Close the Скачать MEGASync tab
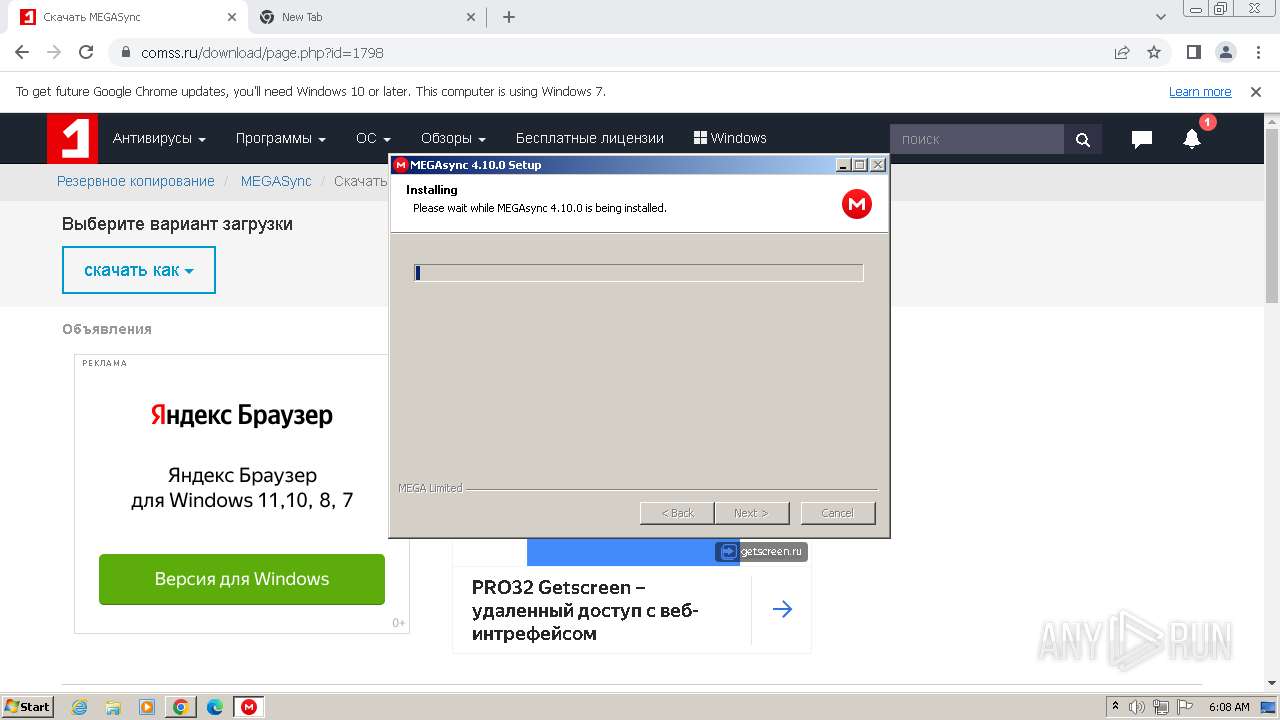Image resolution: width=1280 pixels, height=720 pixels. click(x=232, y=17)
